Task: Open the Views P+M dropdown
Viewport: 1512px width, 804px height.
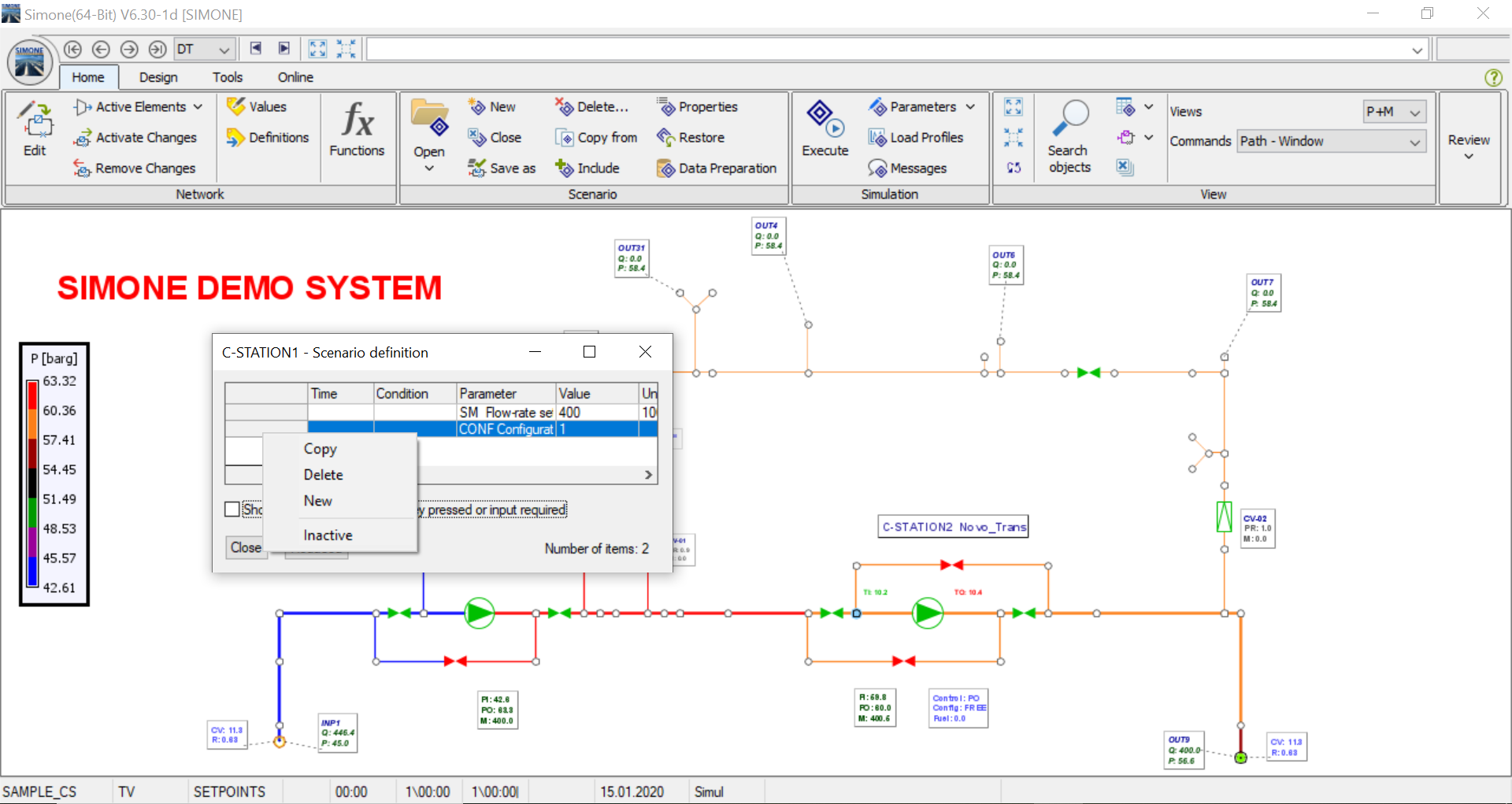Action: click(1395, 112)
